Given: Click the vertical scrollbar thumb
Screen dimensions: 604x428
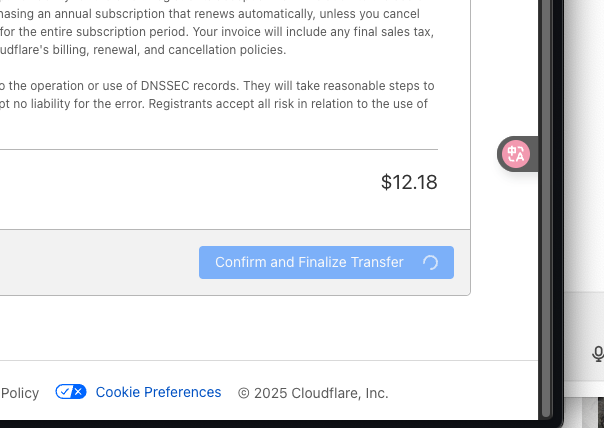Looking at the screenshot, I should pos(546,208).
